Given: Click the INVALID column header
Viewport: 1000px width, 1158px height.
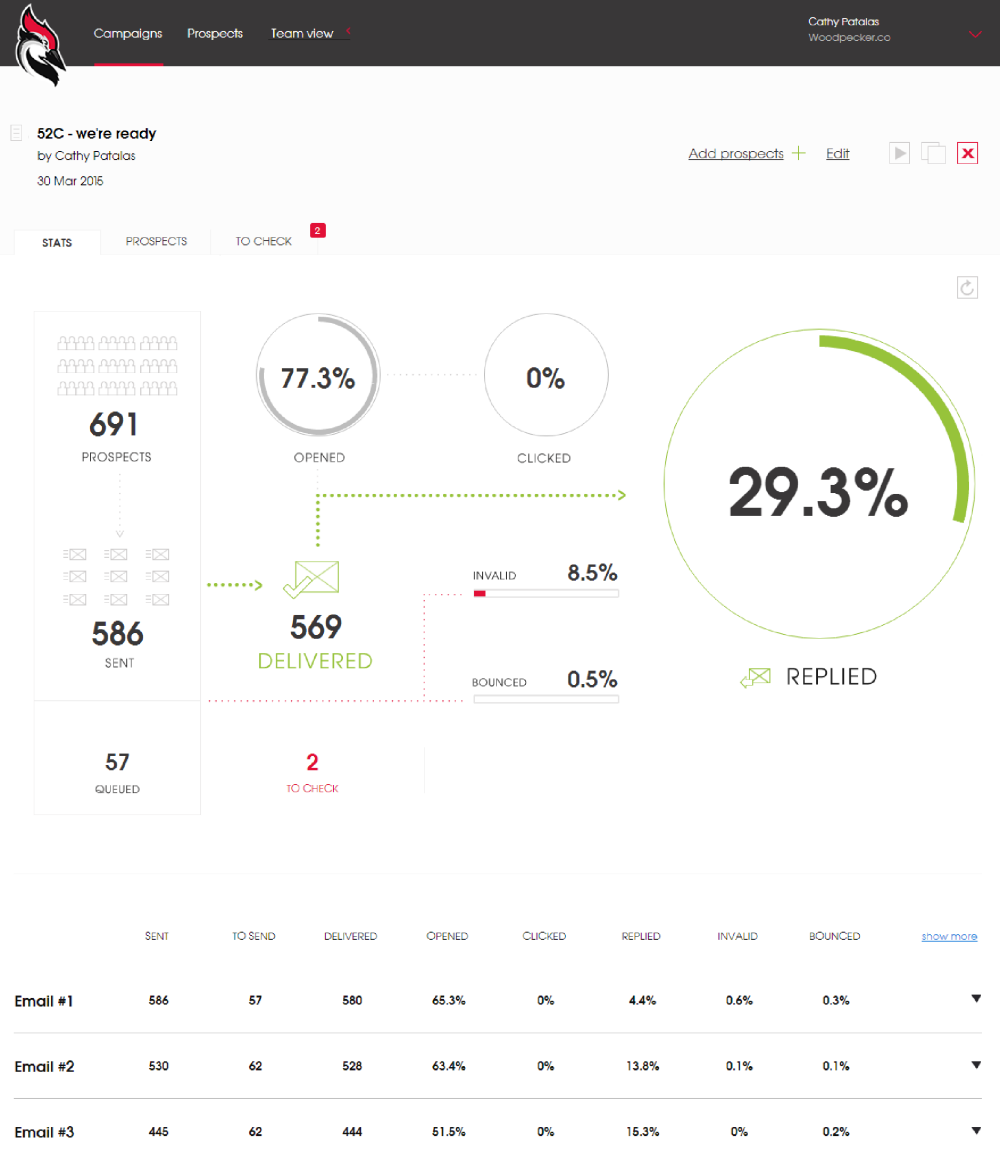Looking at the screenshot, I should [738, 936].
